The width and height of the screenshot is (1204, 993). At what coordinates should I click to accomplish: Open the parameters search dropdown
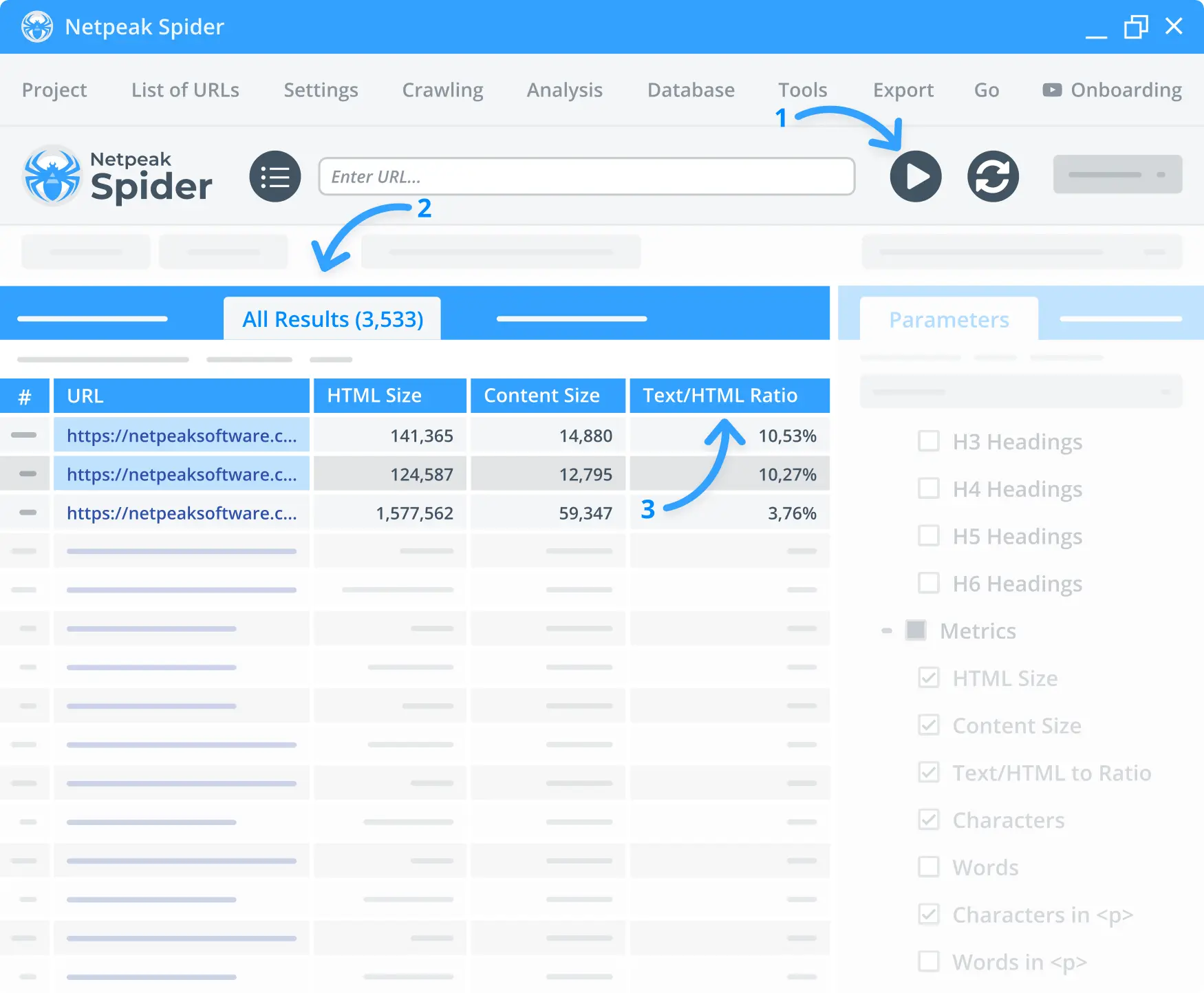point(1021,392)
